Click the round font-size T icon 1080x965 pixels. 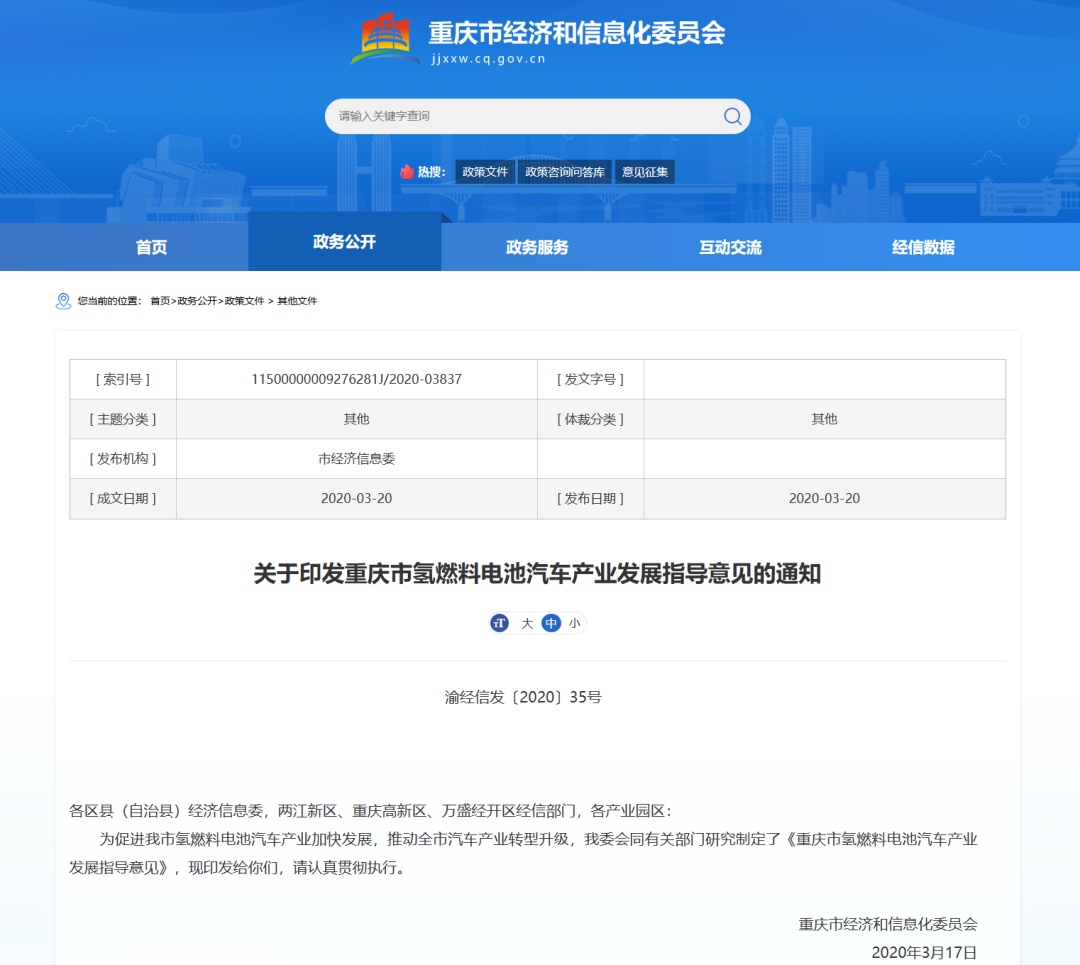point(498,623)
